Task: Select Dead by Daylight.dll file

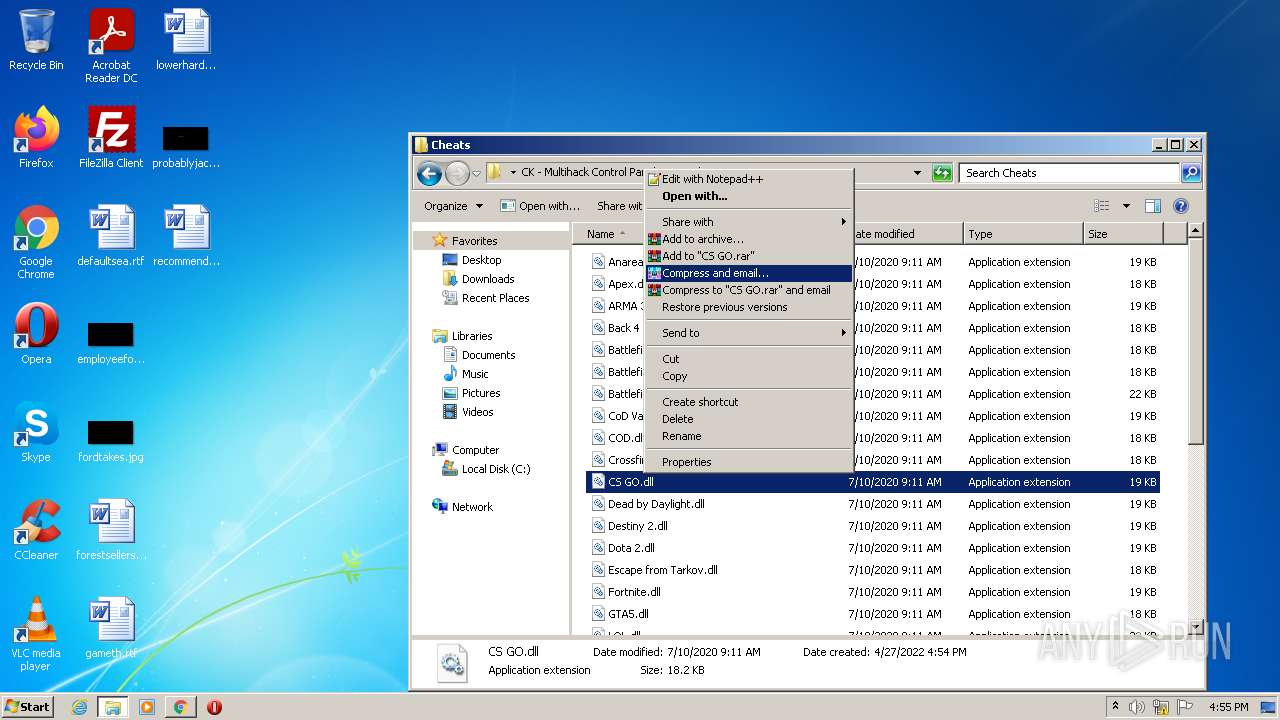Action: (x=872, y=504)
